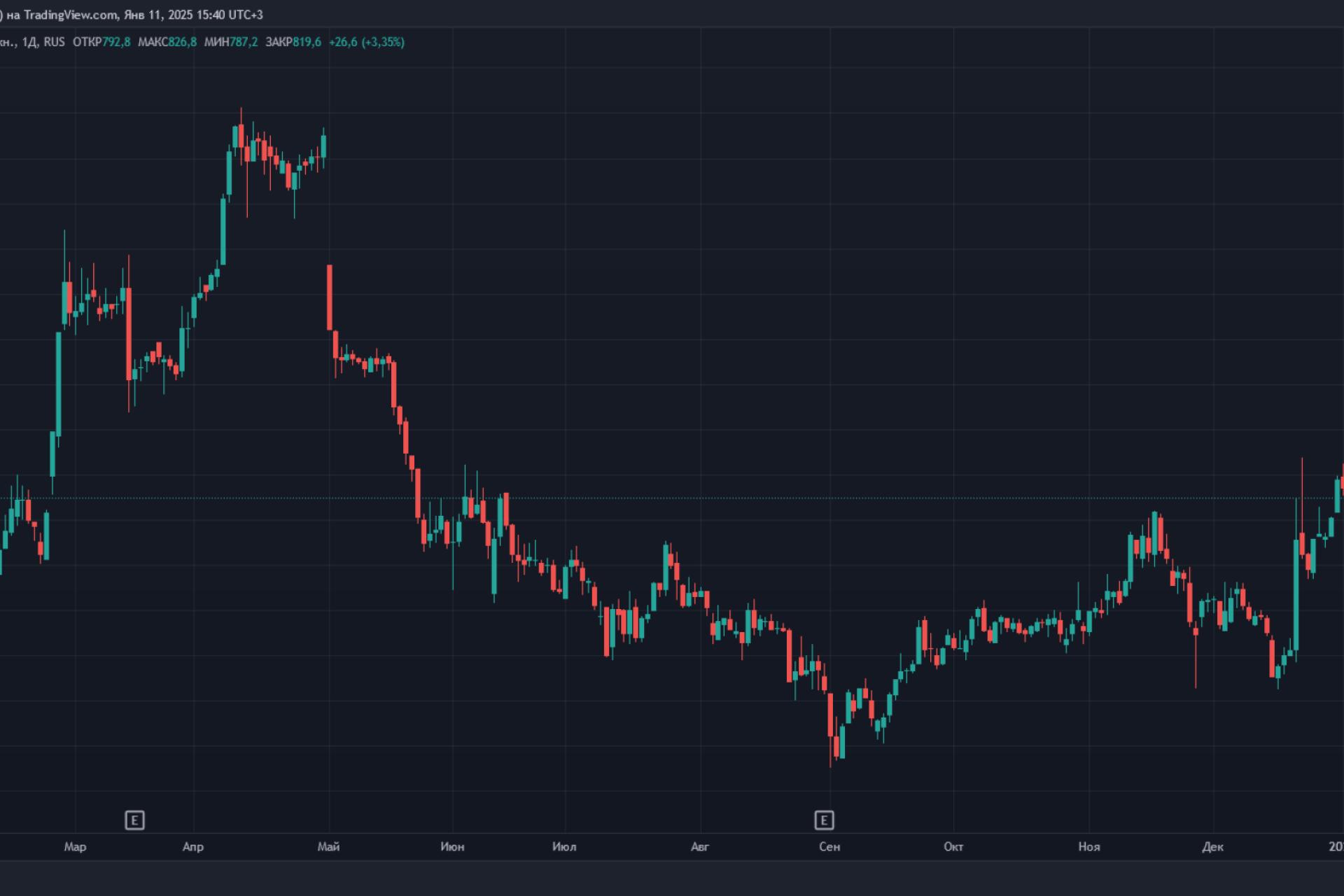The height and width of the screenshot is (896, 1344).
Task: Click the Апр label on the time axis
Action: click(193, 847)
